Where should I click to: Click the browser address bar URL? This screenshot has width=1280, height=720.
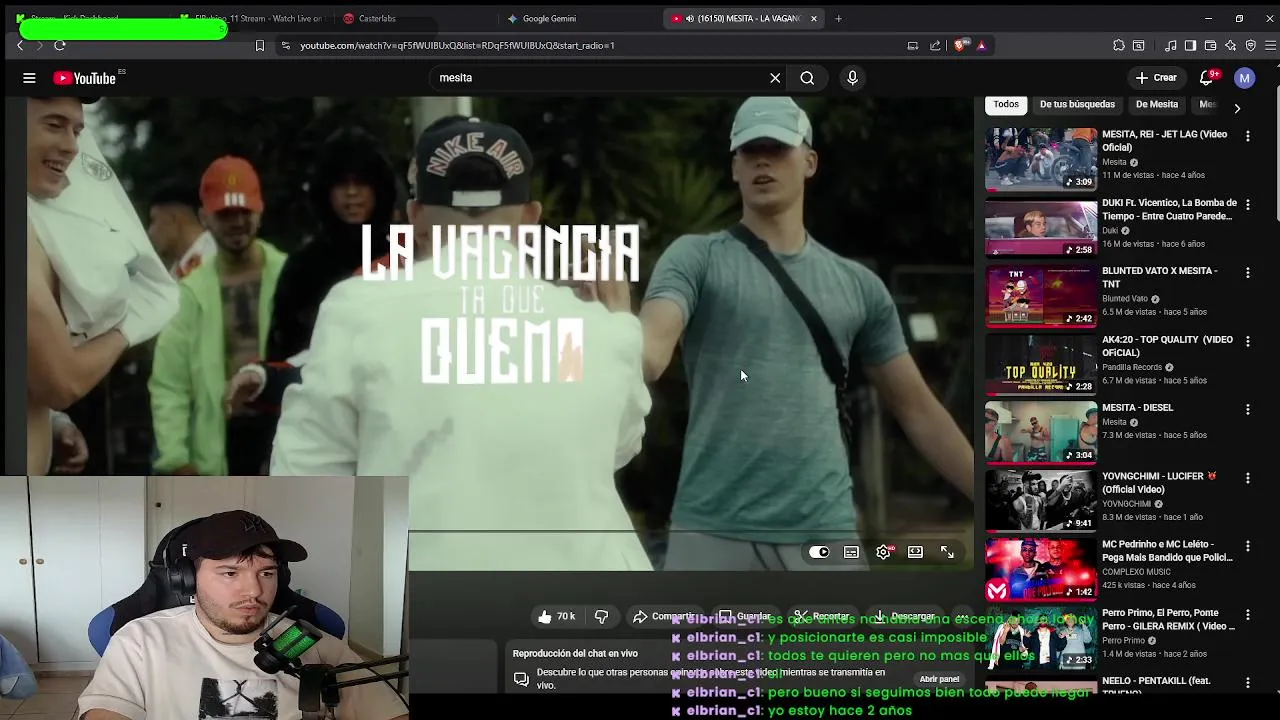point(457,45)
